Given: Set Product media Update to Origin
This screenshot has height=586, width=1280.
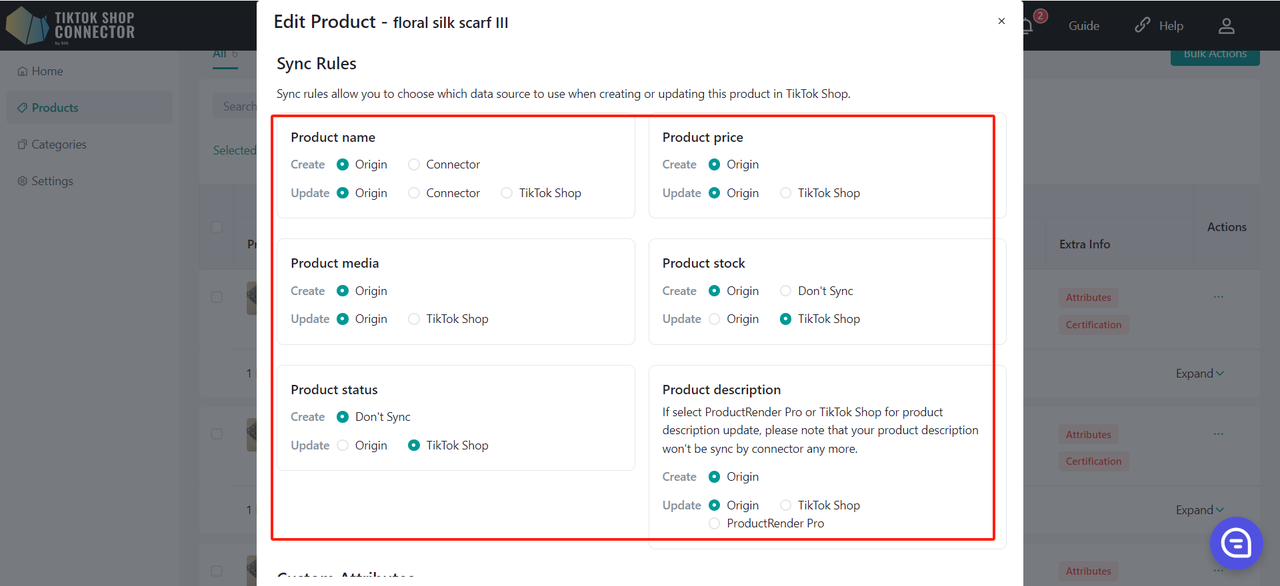Looking at the screenshot, I should point(343,319).
